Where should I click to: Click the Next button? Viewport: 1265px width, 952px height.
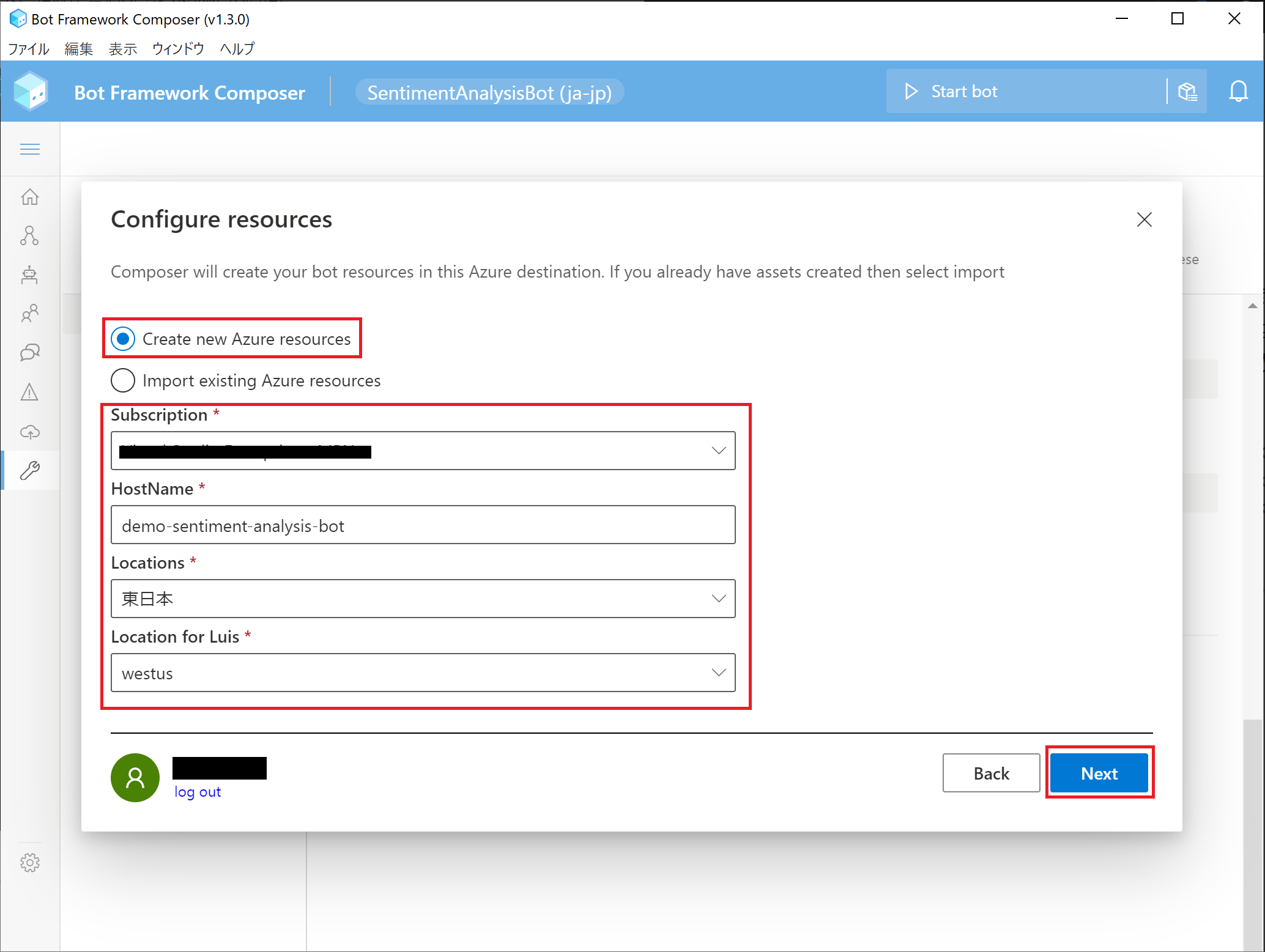point(1099,773)
